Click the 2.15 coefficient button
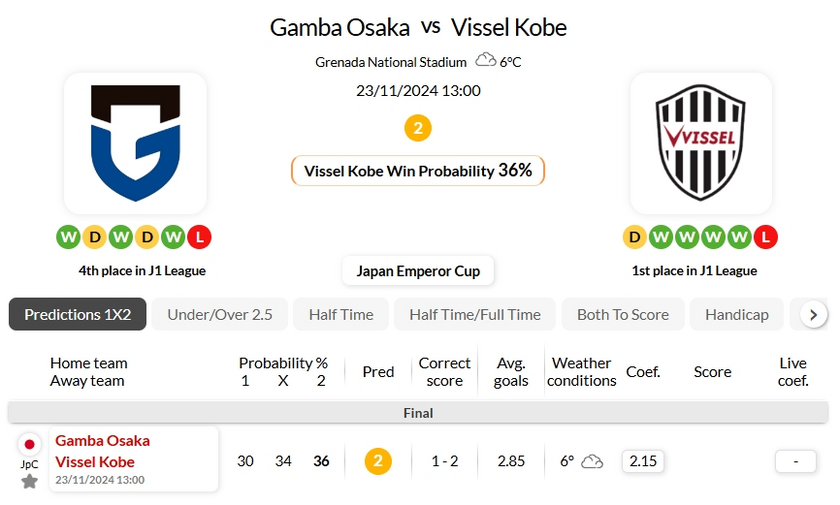840x505 pixels. (643, 461)
